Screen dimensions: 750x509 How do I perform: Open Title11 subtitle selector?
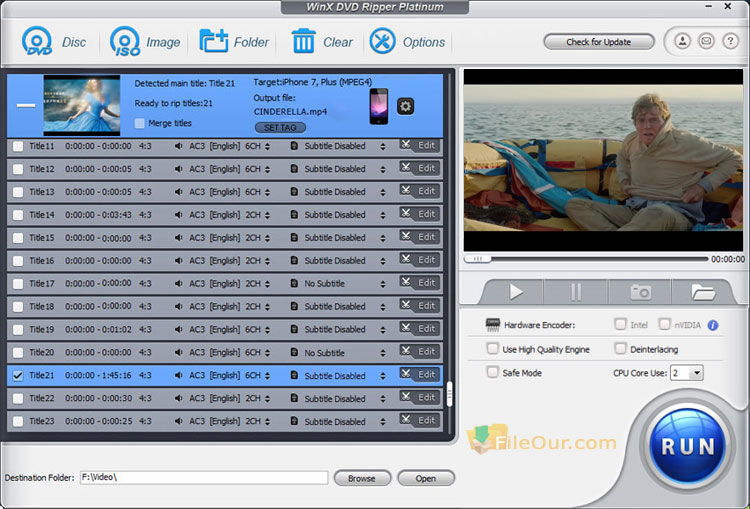(383, 146)
